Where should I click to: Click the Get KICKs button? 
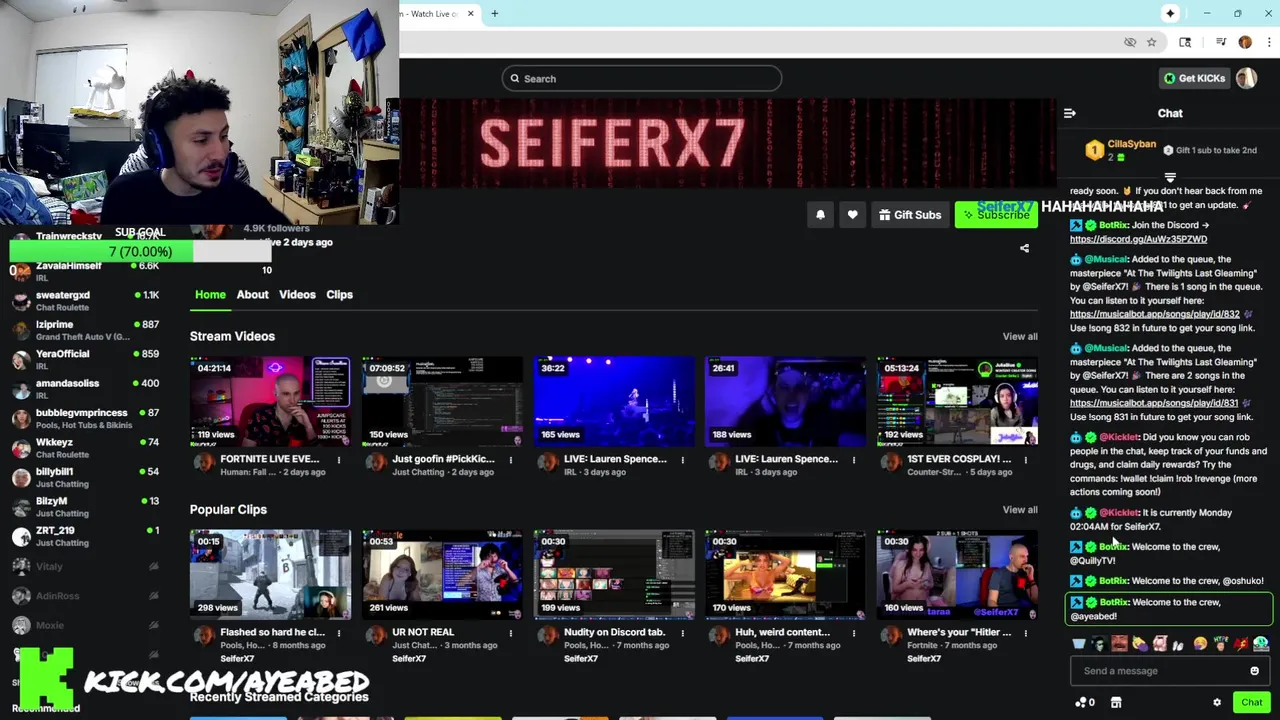pos(1194,78)
